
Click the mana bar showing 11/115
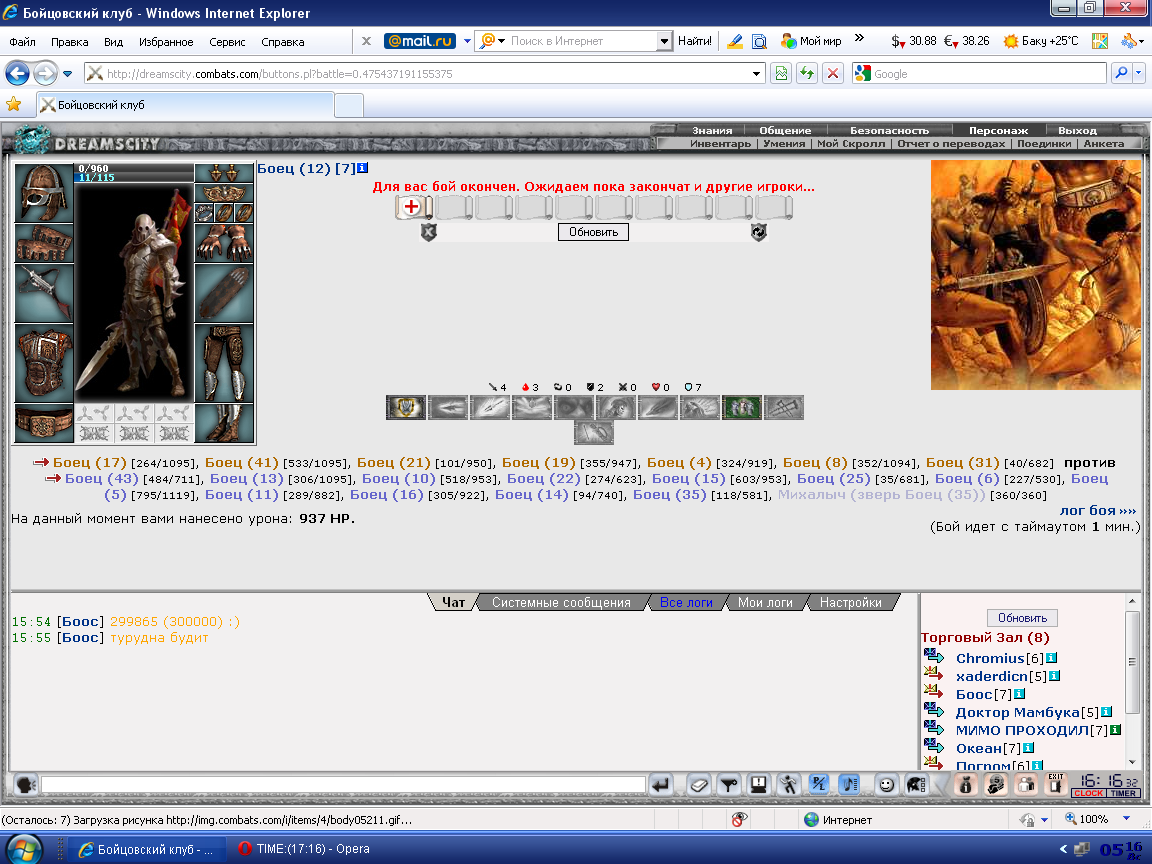[134, 178]
